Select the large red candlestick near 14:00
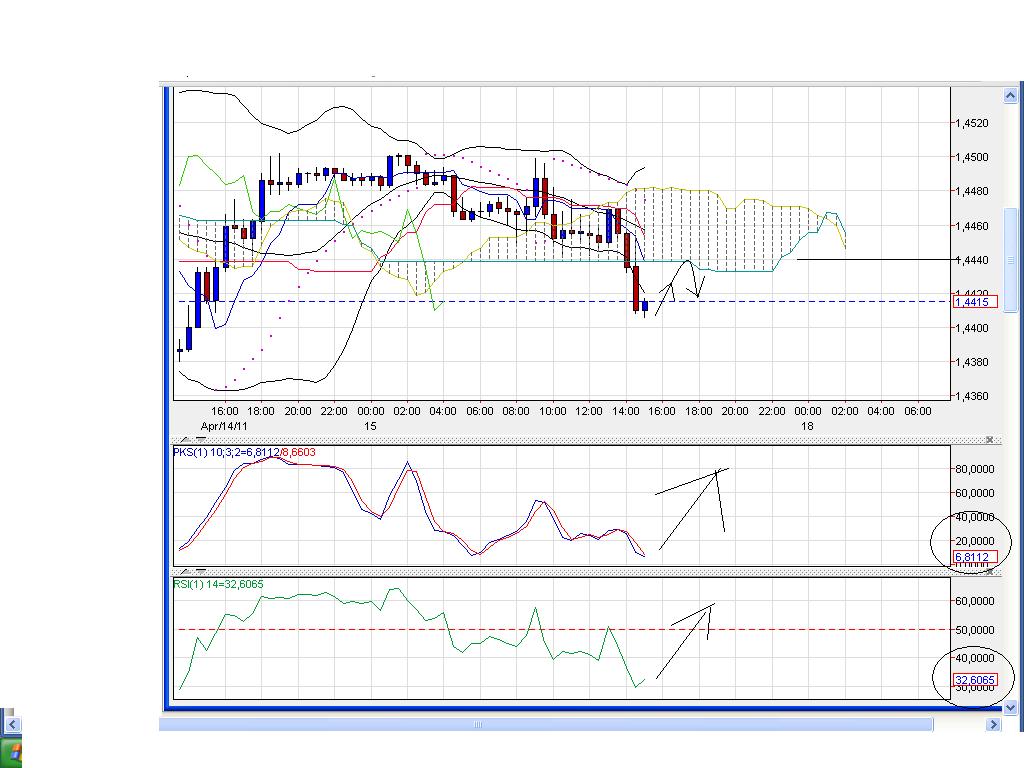Image resolution: width=1024 pixels, height=768 pixels. coord(637,290)
